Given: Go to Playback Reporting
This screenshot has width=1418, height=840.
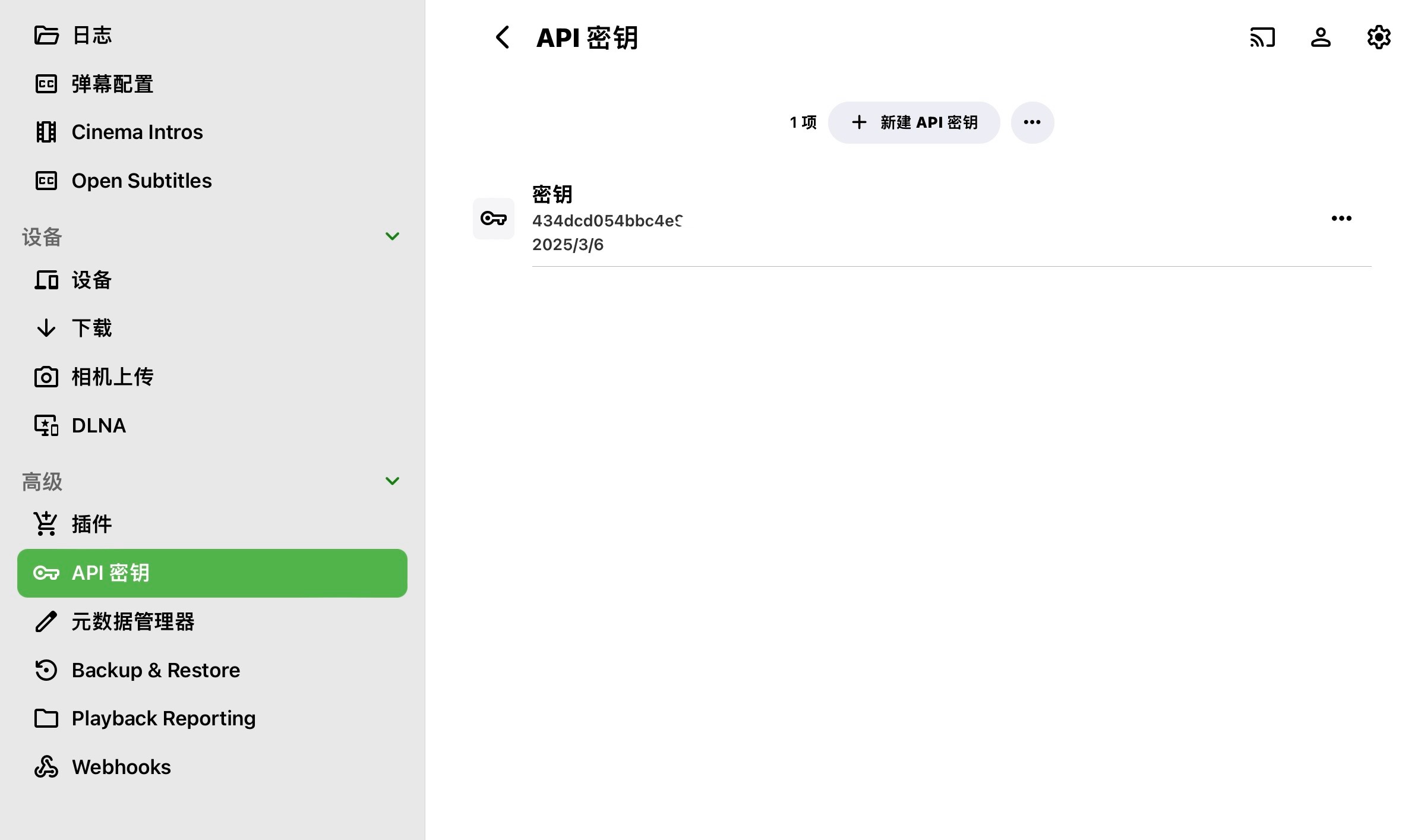Looking at the screenshot, I should tap(163, 718).
